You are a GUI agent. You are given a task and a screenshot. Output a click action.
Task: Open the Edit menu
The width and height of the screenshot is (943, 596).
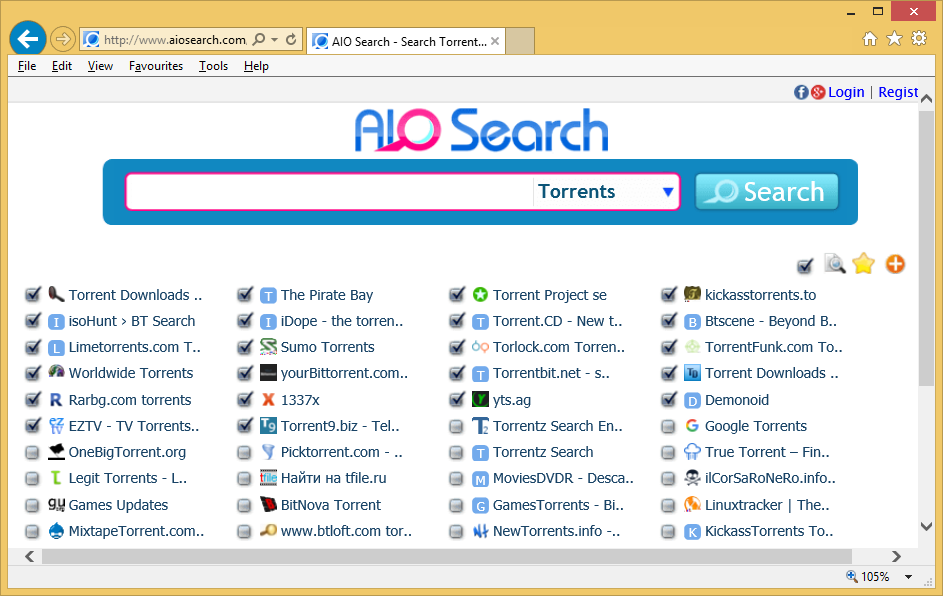[61, 66]
